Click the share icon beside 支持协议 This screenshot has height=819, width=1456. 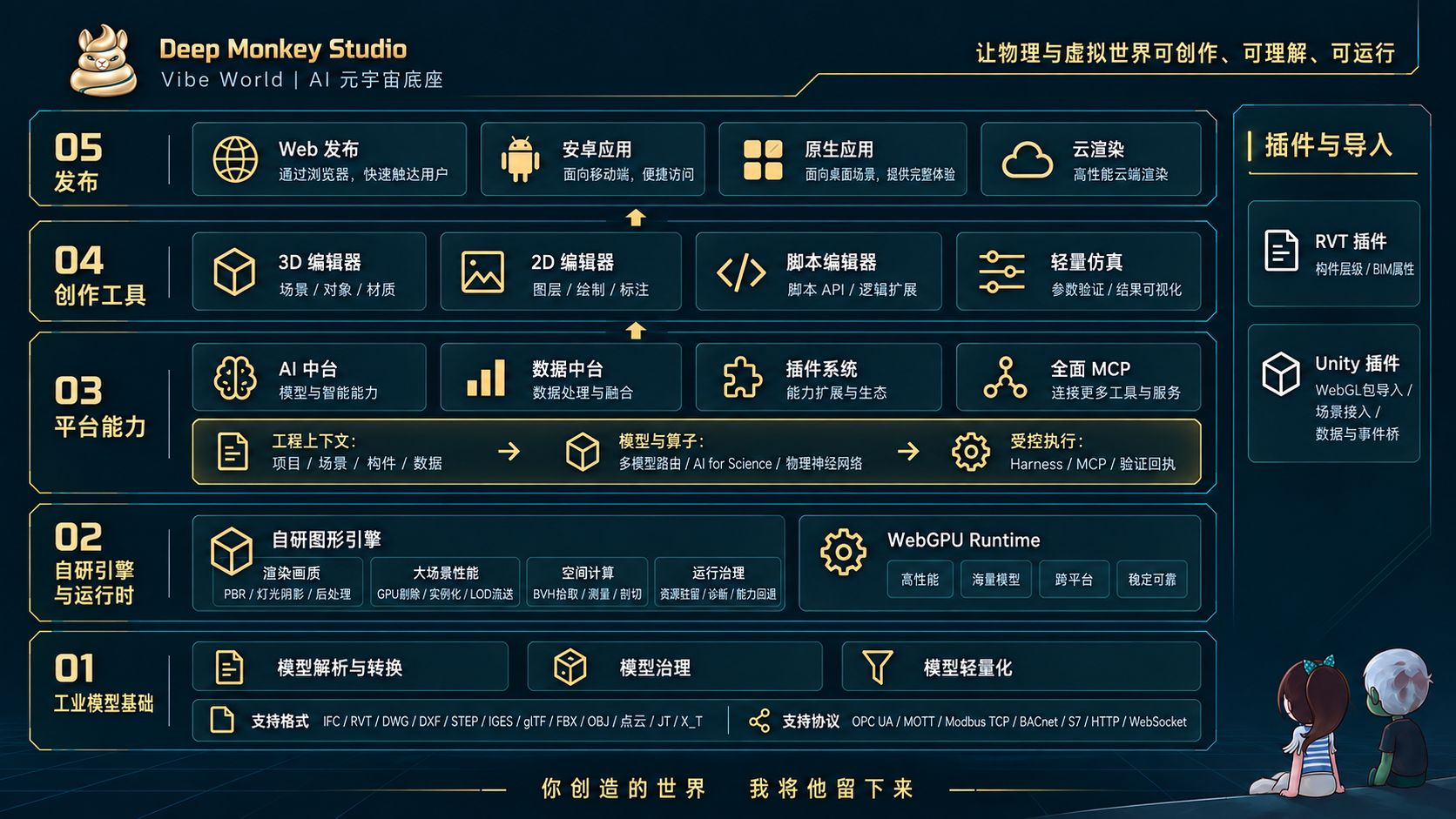tap(759, 721)
